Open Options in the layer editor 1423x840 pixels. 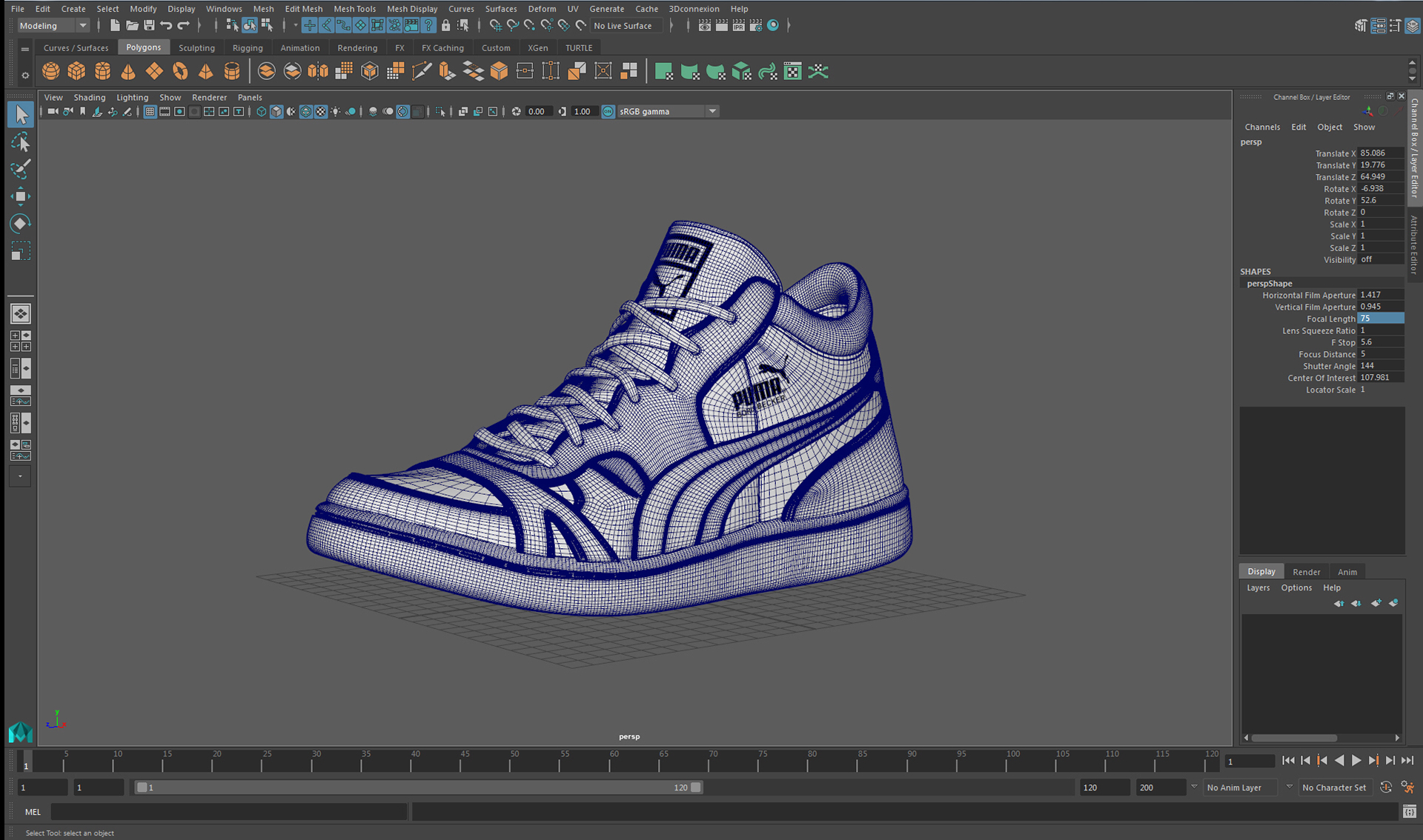pos(1296,587)
